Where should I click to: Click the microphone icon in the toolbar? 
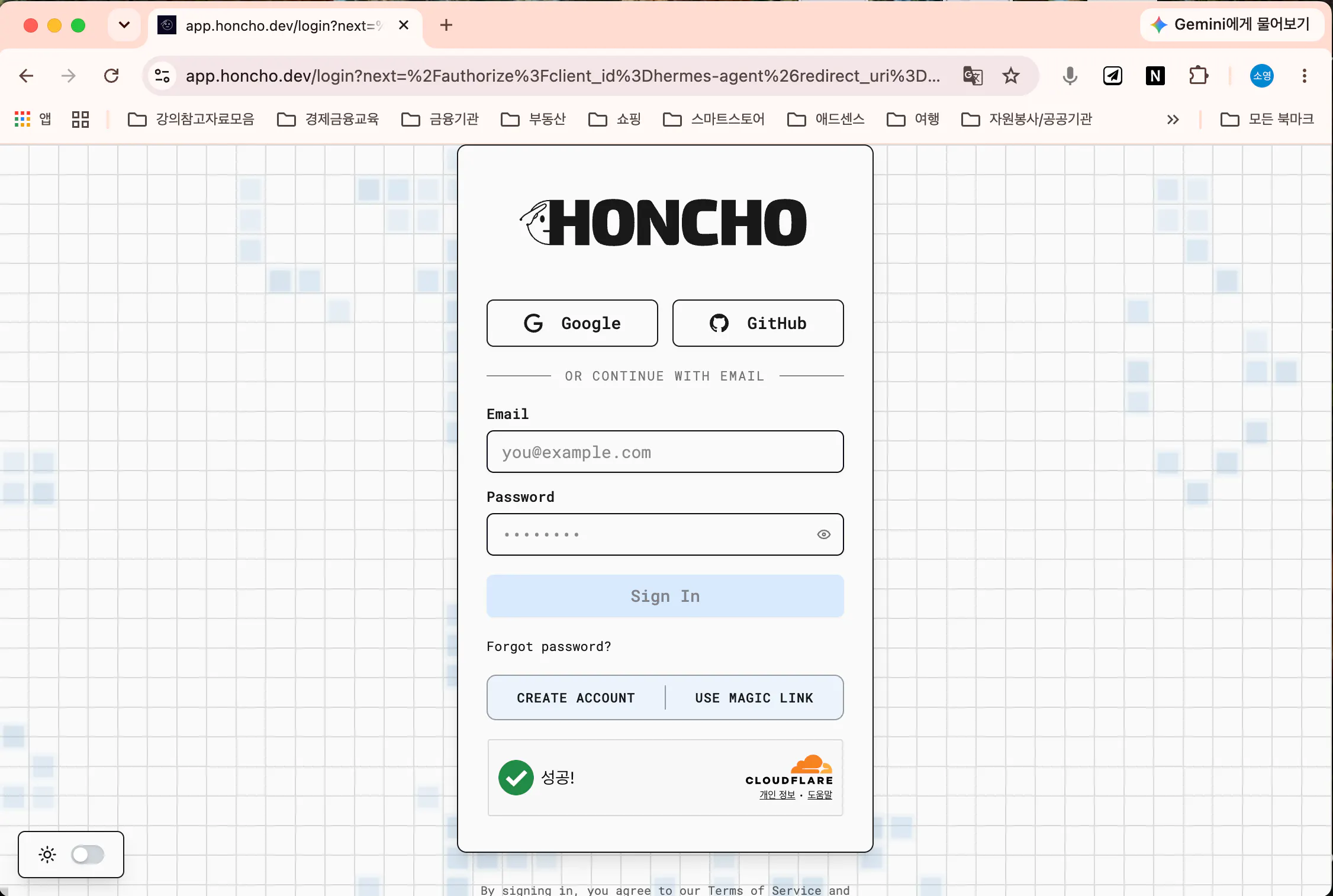[x=1070, y=76]
